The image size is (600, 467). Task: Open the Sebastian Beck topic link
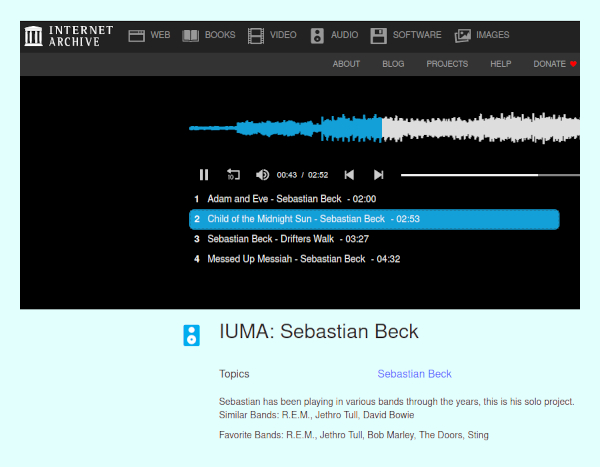[414, 374]
